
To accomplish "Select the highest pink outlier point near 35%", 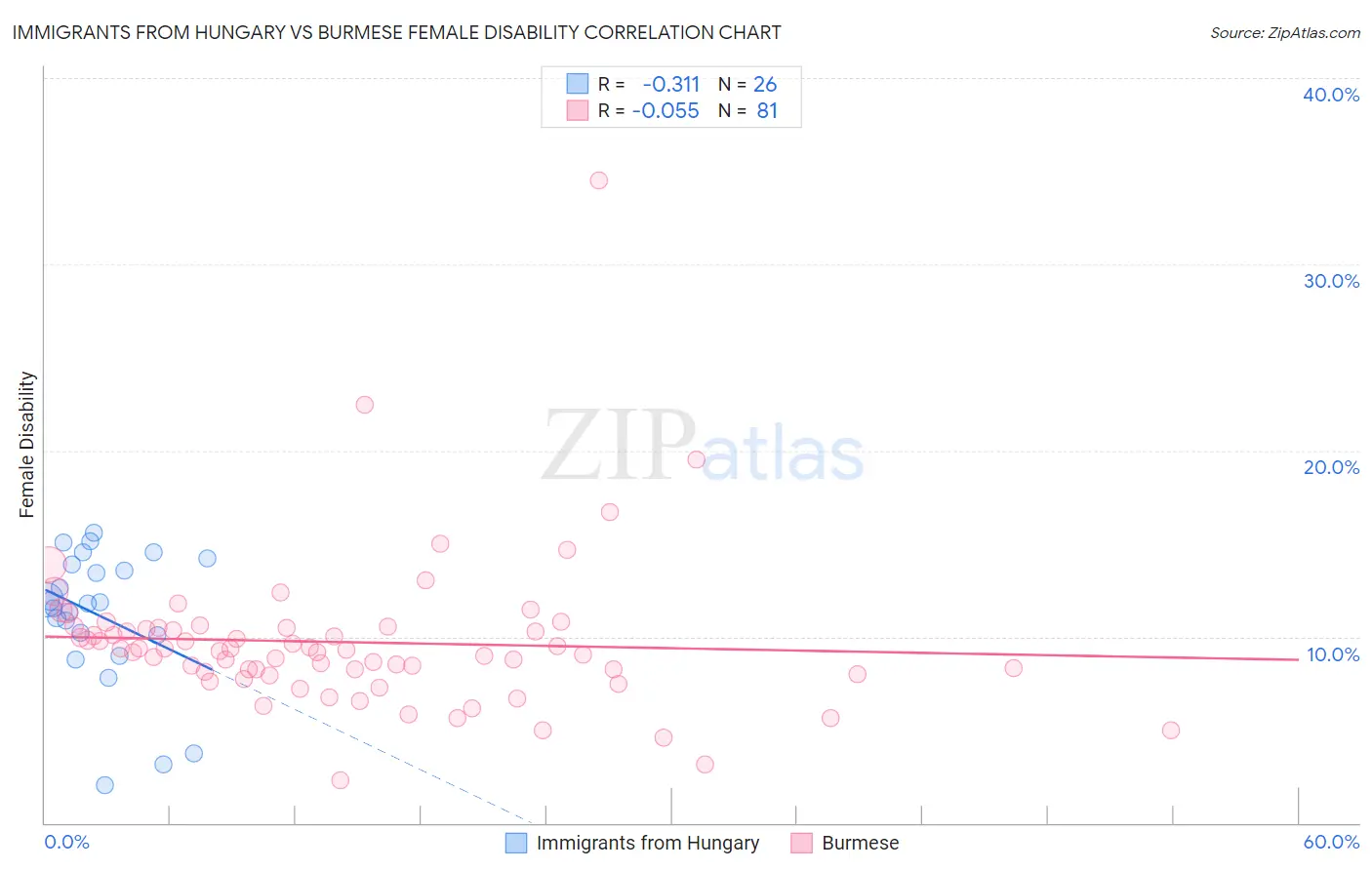I will pos(599,180).
